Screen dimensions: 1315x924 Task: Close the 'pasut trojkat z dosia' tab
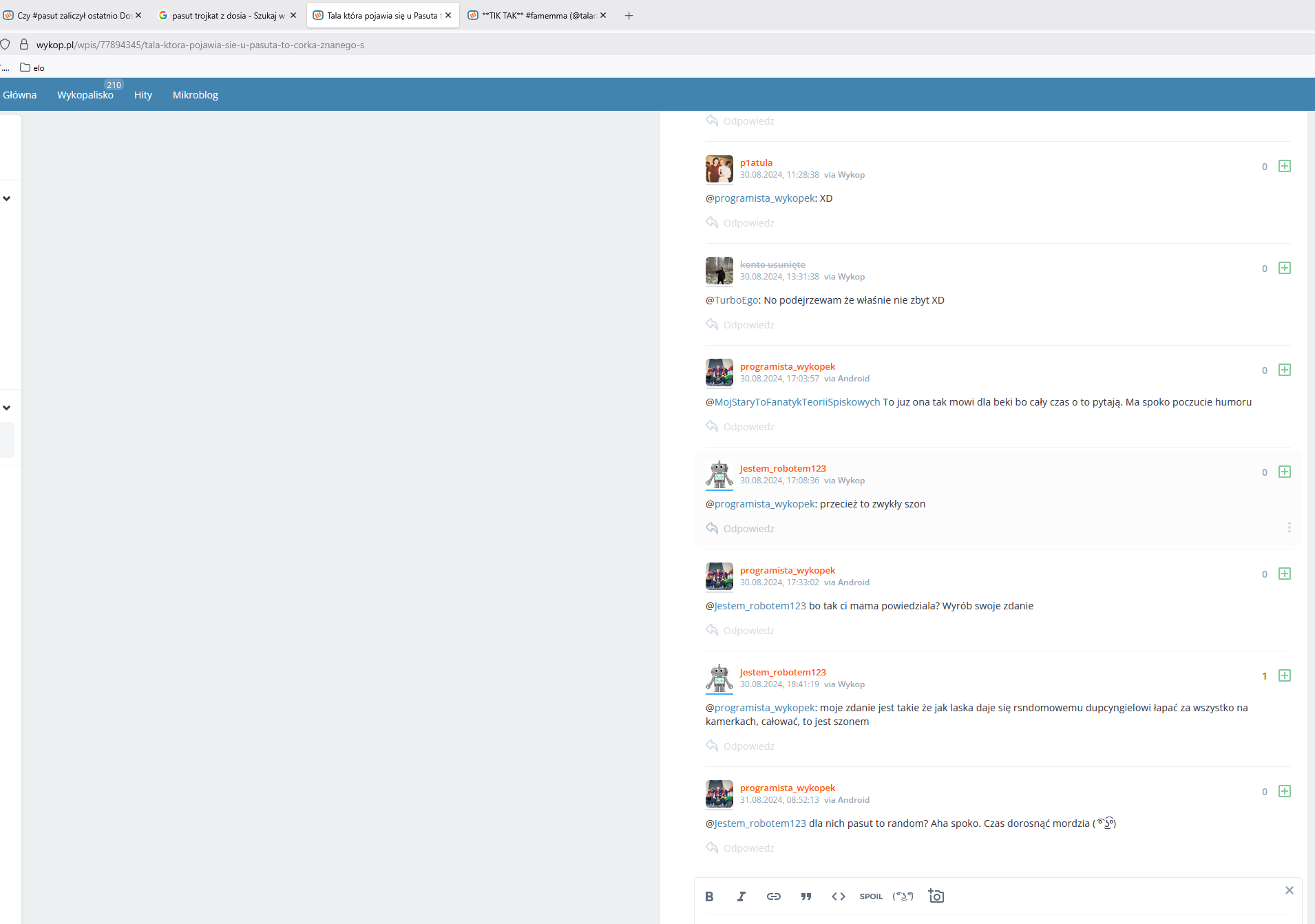click(293, 15)
